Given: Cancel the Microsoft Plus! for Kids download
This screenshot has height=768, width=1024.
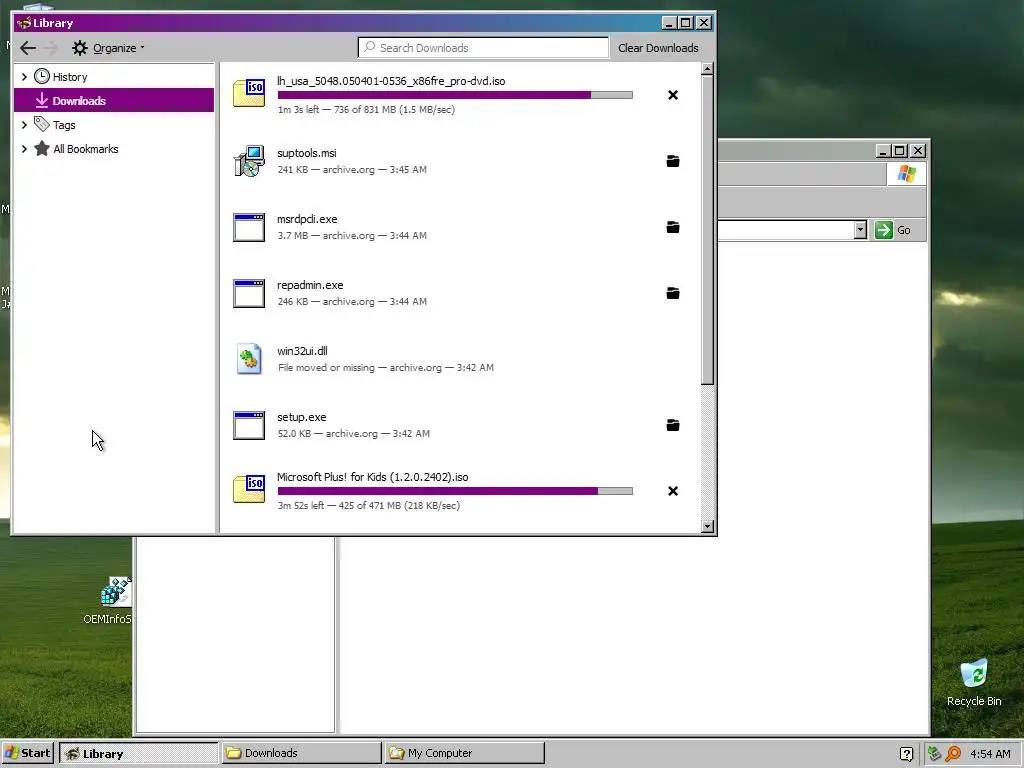Looking at the screenshot, I should coord(673,491).
